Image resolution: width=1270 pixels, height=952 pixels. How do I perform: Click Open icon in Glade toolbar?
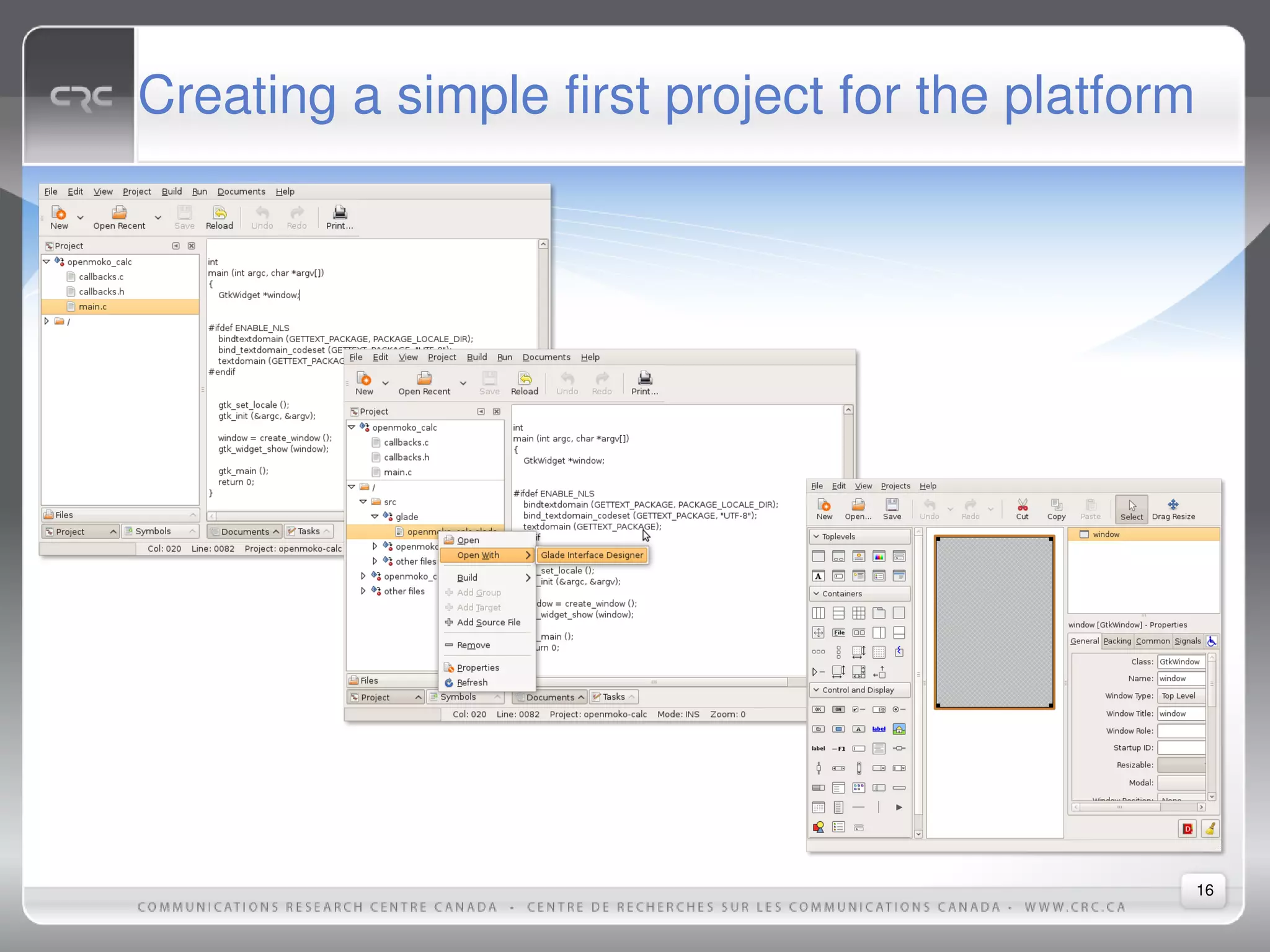pos(858,505)
